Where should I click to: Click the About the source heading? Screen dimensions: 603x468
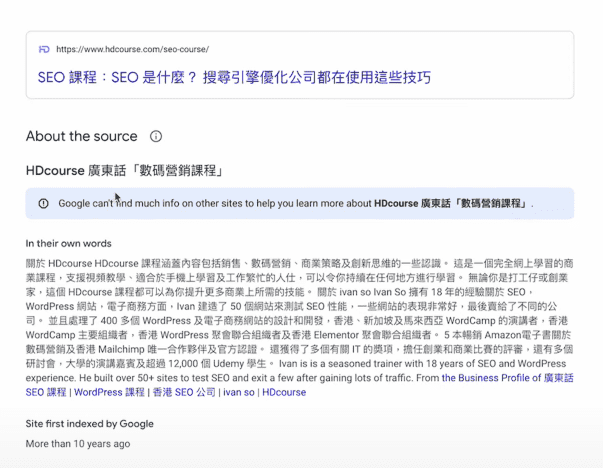[x=82, y=136]
